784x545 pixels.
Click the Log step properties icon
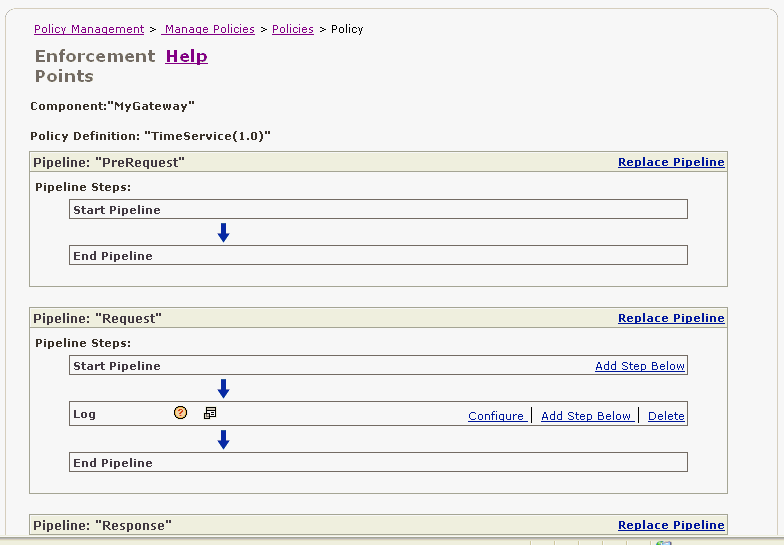[210, 413]
